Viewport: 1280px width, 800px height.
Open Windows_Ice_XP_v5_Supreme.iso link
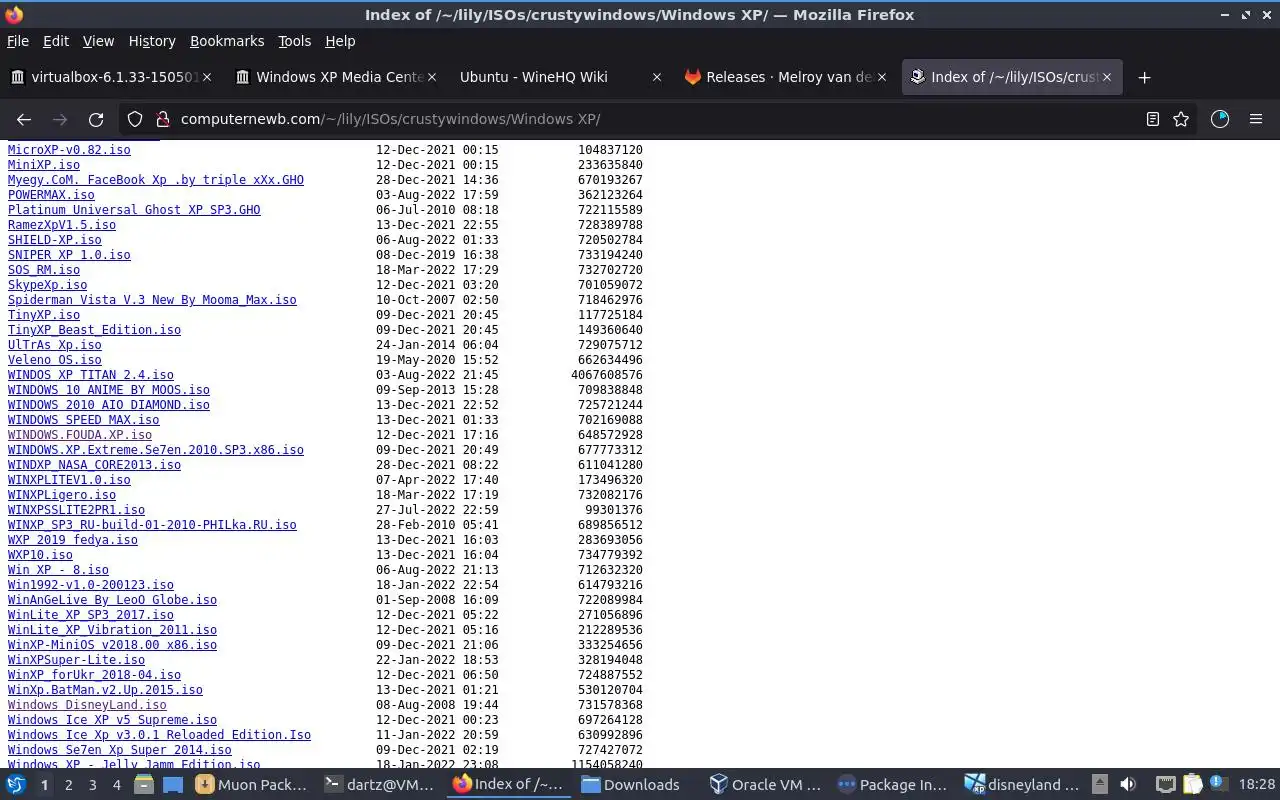tap(112, 720)
